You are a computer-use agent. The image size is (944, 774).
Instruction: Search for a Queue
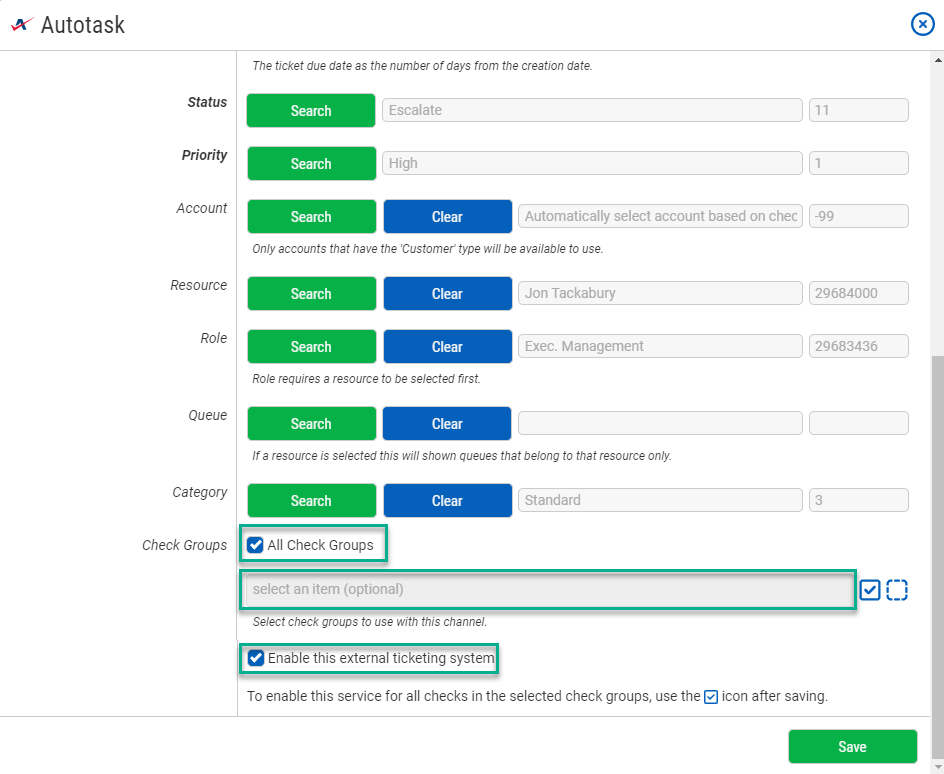pyautogui.click(x=311, y=424)
